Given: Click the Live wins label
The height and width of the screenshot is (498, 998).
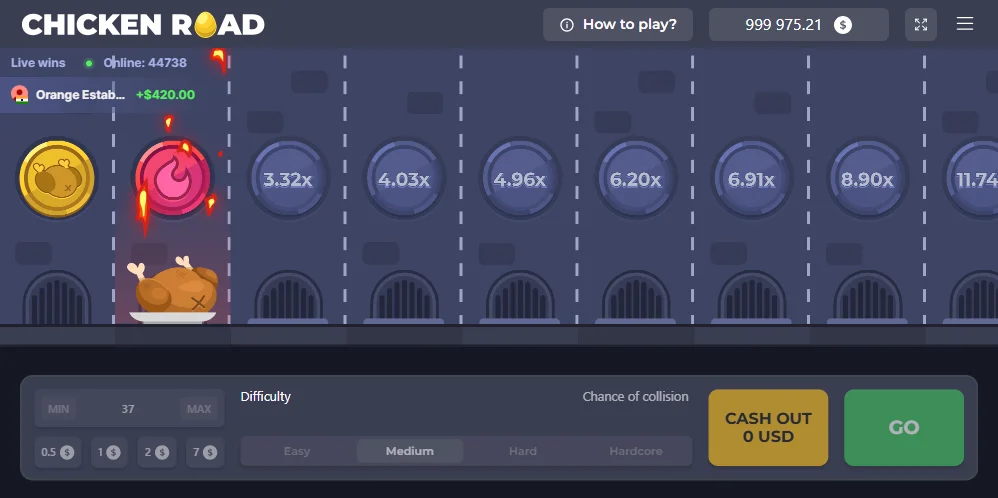Looking at the screenshot, I should click(38, 63).
